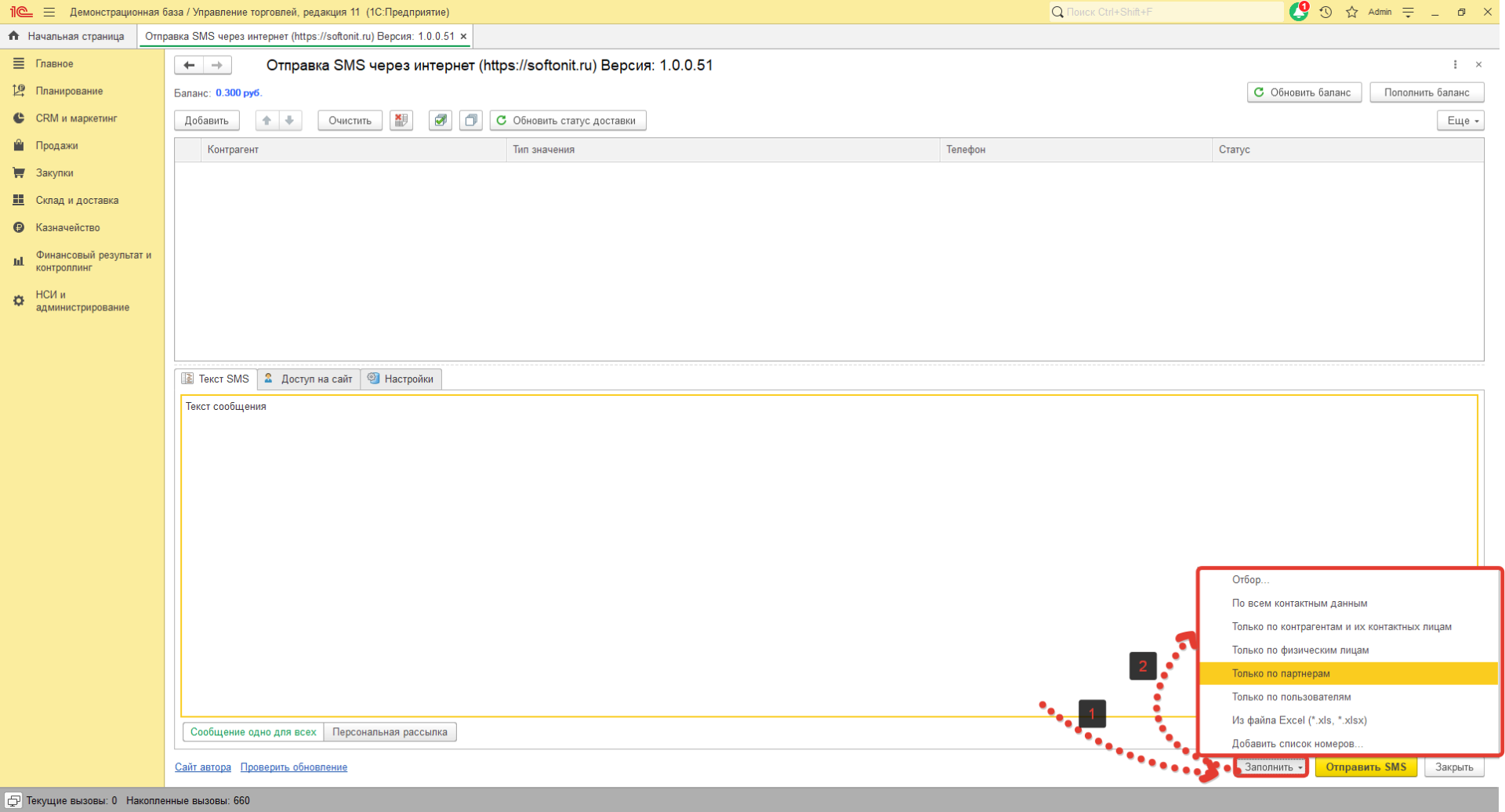This screenshot has width=1505, height=812.
Task: Switch to Персональная рассылка mode
Action: (390, 732)
